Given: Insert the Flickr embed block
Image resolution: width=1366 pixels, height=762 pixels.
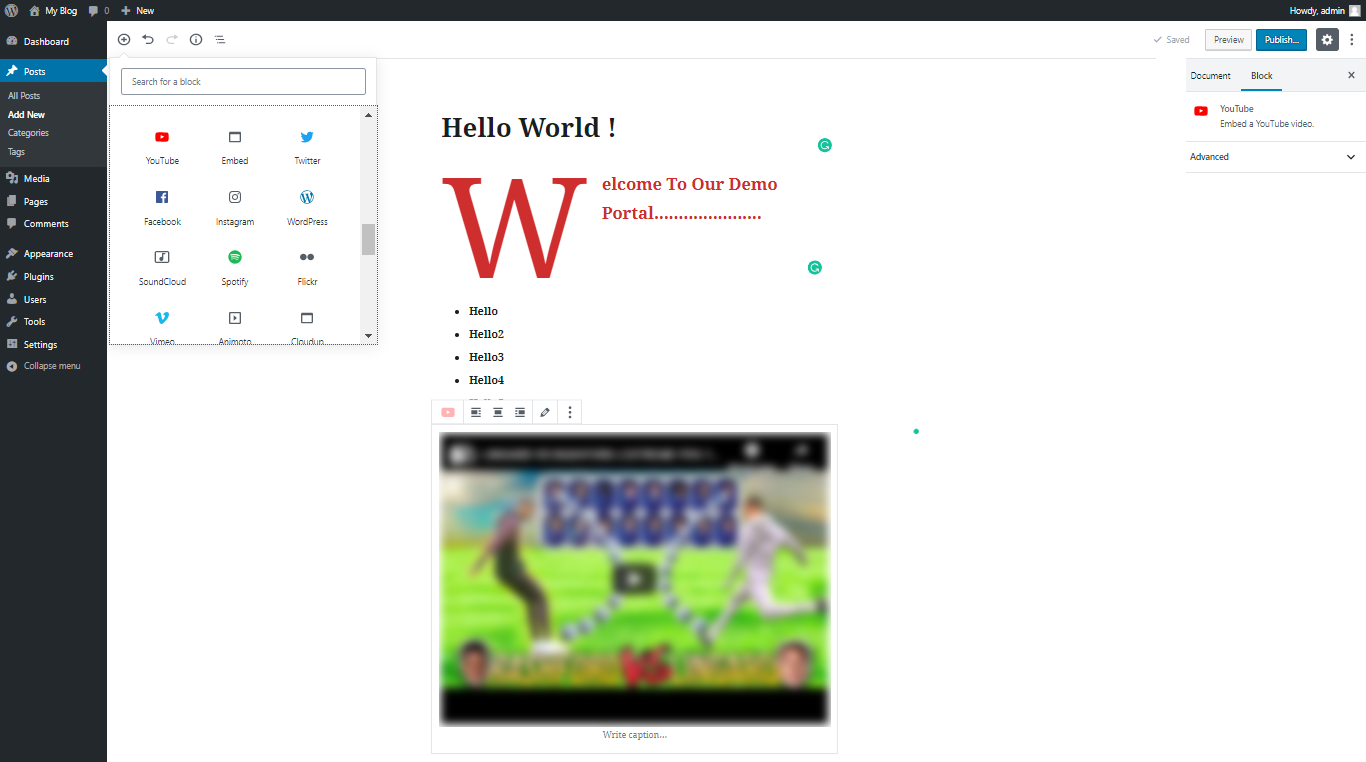Looking at the screenshot, I should [x=307, y=269].
